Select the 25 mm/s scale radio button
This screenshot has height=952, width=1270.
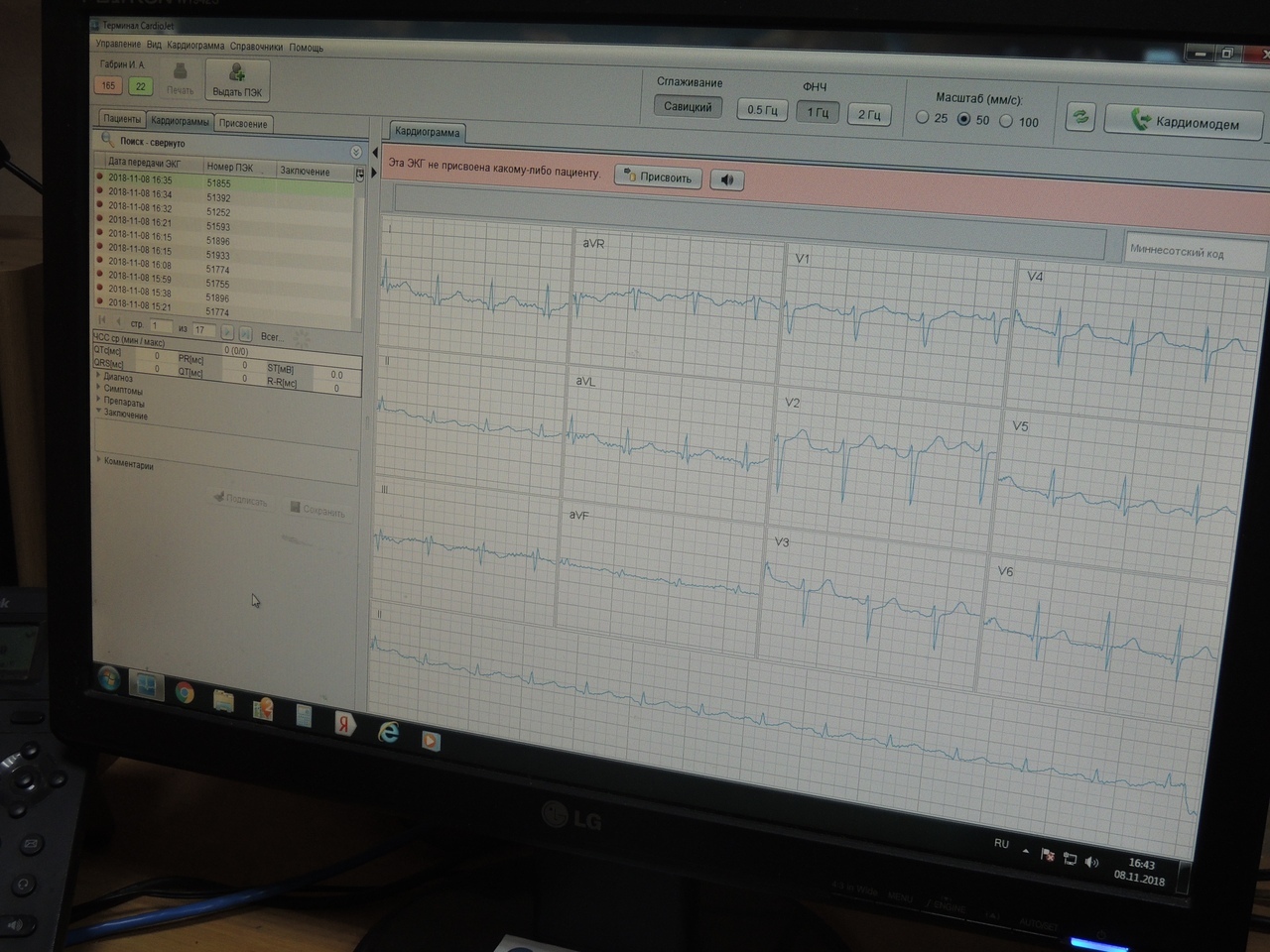pyautogui.click(x=922, y=117)
